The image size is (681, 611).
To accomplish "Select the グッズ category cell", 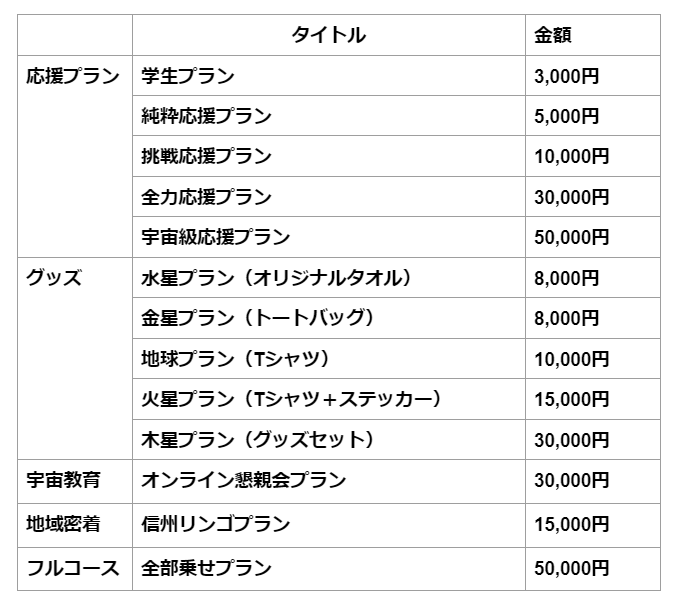I will [54, 278].
